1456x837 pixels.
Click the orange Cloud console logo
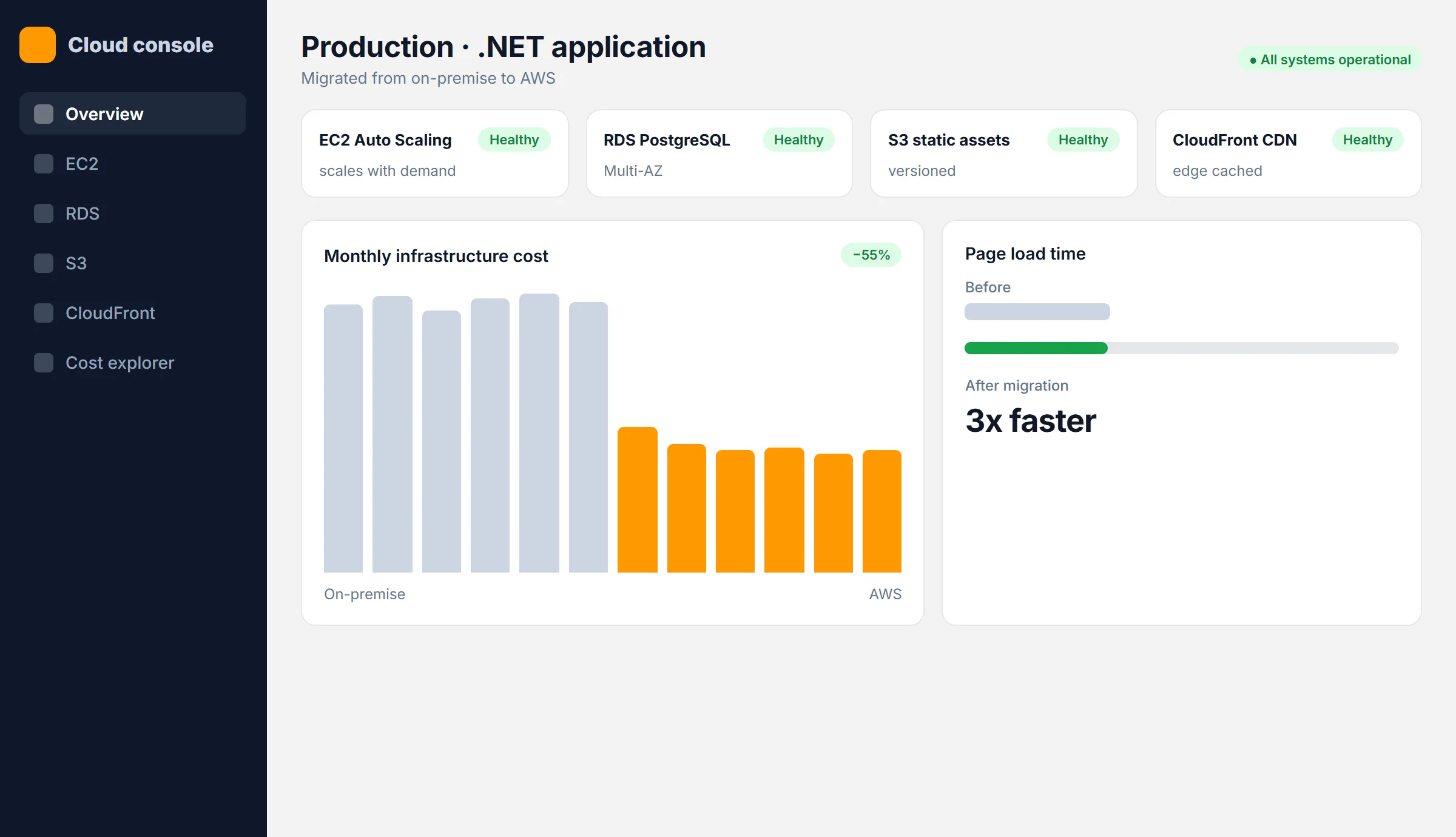point(38,45)
